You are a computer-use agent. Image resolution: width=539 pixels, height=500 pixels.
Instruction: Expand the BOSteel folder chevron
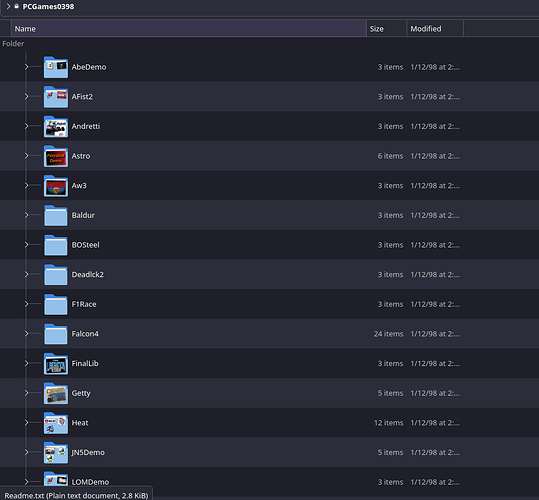click(26, 245)
